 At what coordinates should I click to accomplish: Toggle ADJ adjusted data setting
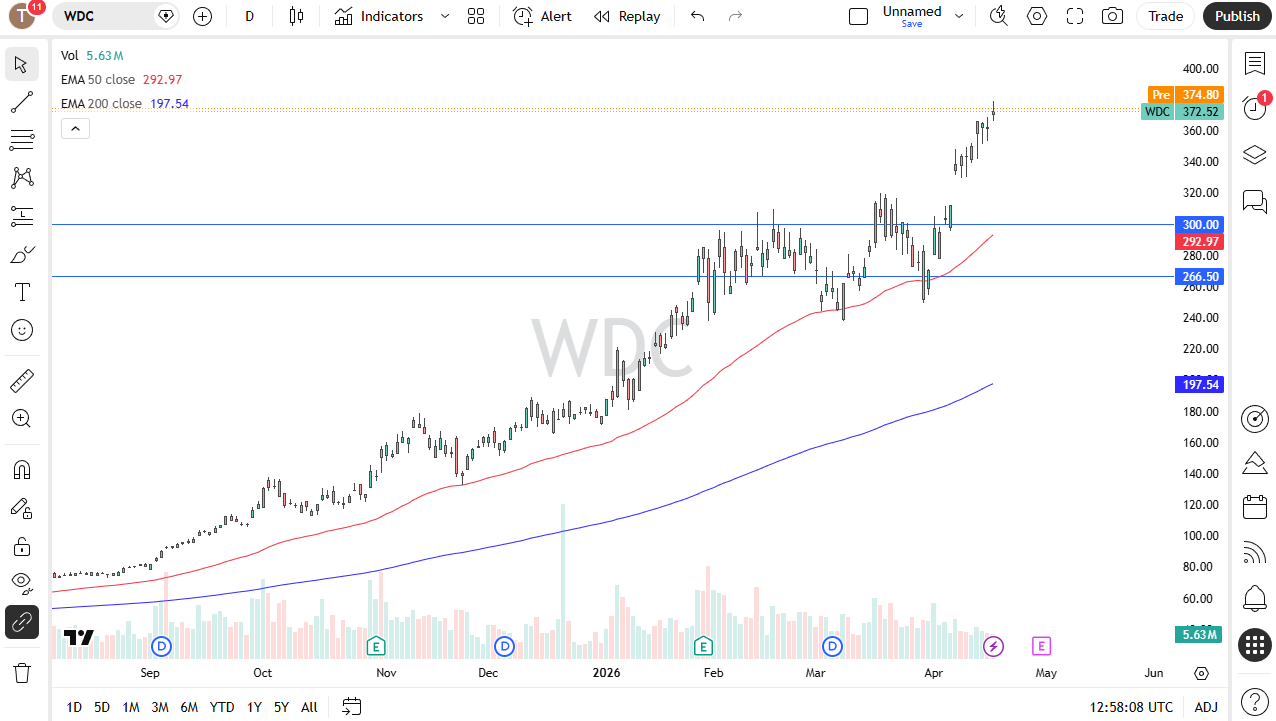1206,707
